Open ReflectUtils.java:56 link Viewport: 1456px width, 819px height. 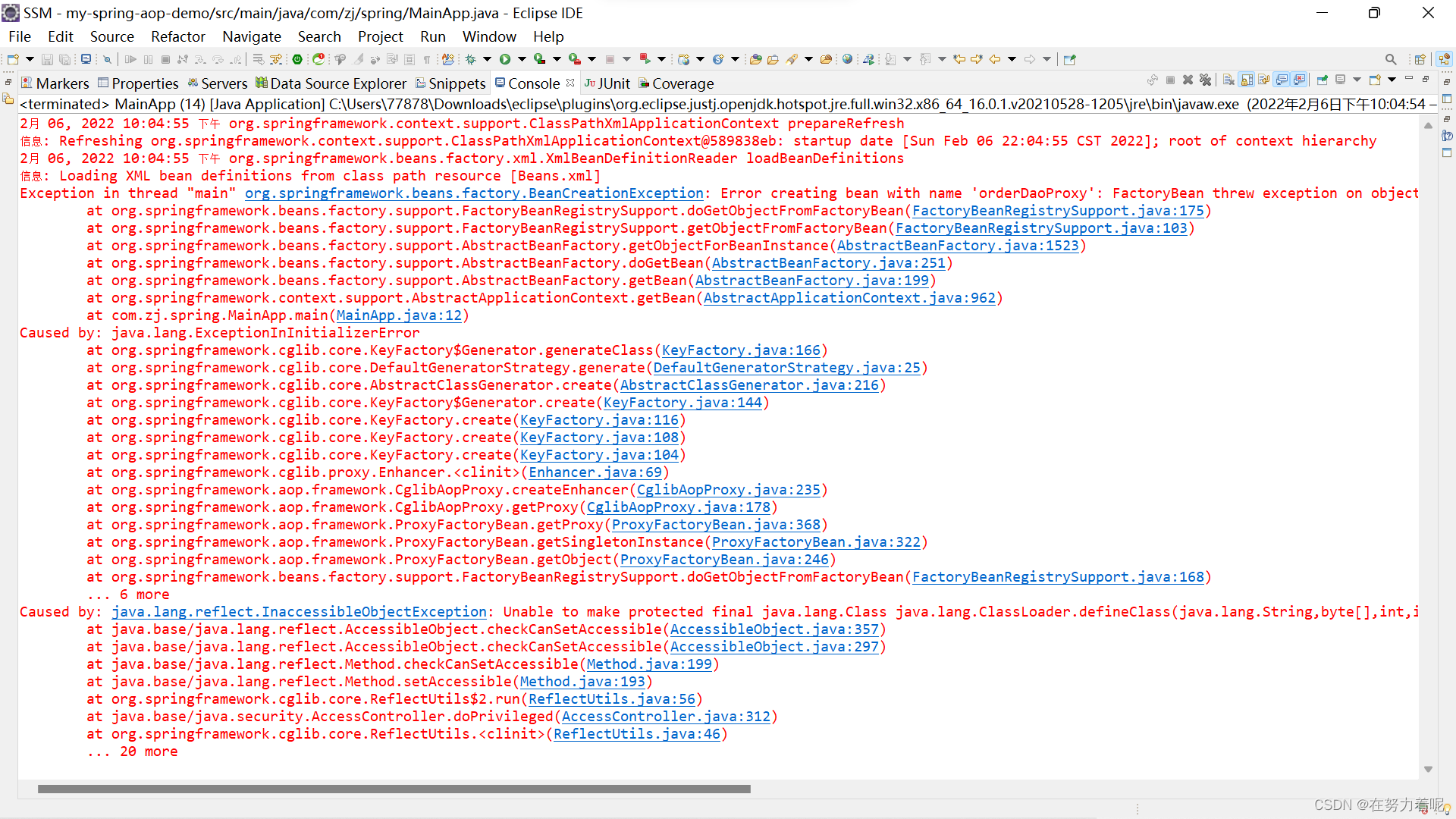coord(612,699)
